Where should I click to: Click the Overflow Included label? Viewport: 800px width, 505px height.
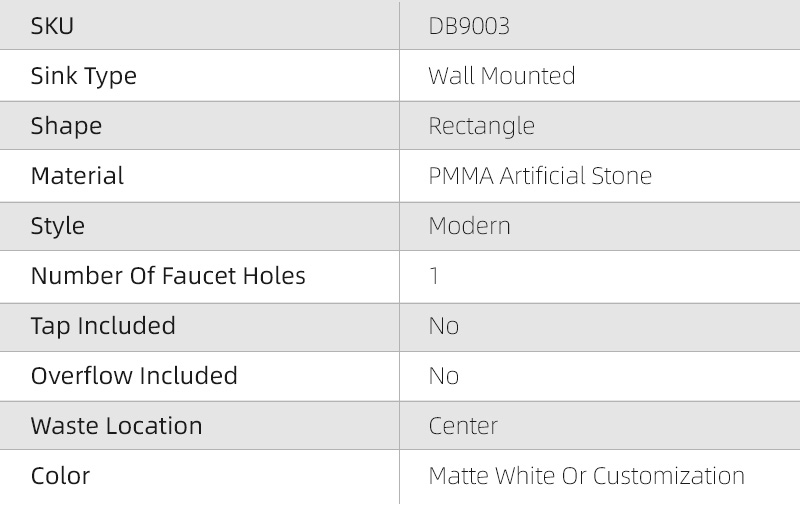[x=134, y=376]
